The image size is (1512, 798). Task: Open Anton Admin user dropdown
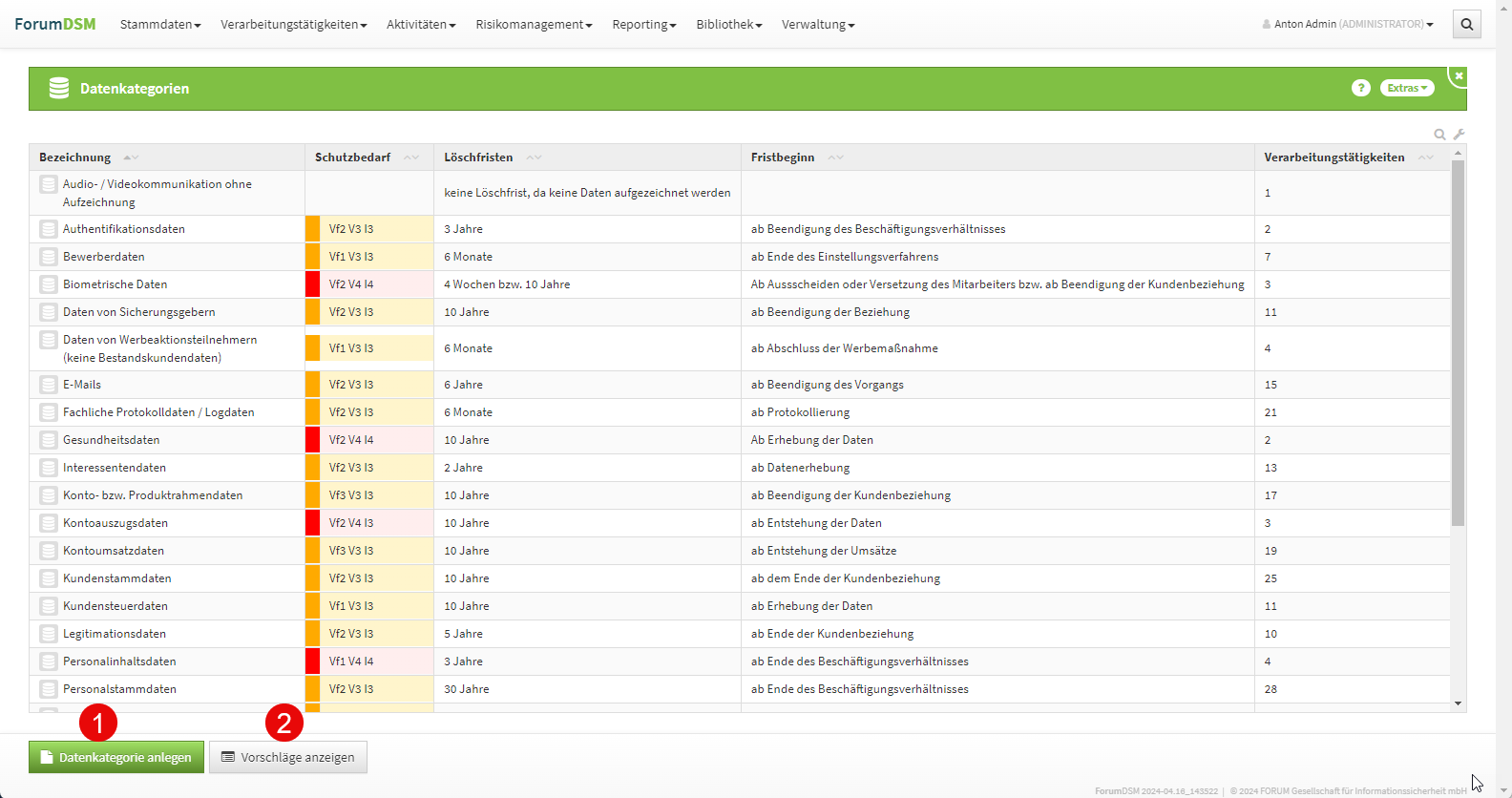(1348, 25)
